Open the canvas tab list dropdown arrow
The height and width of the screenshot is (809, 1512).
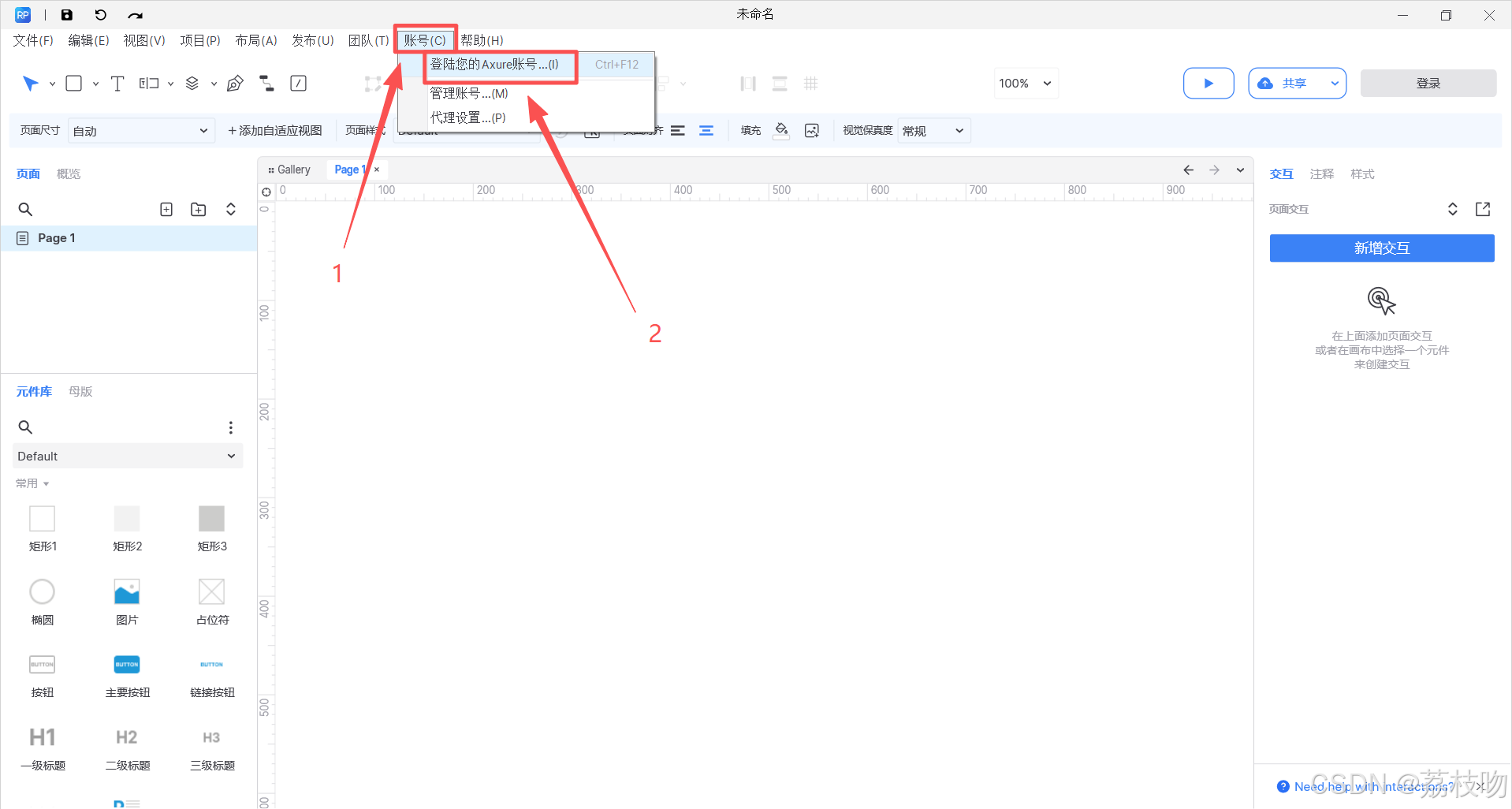coord(1240,170)
